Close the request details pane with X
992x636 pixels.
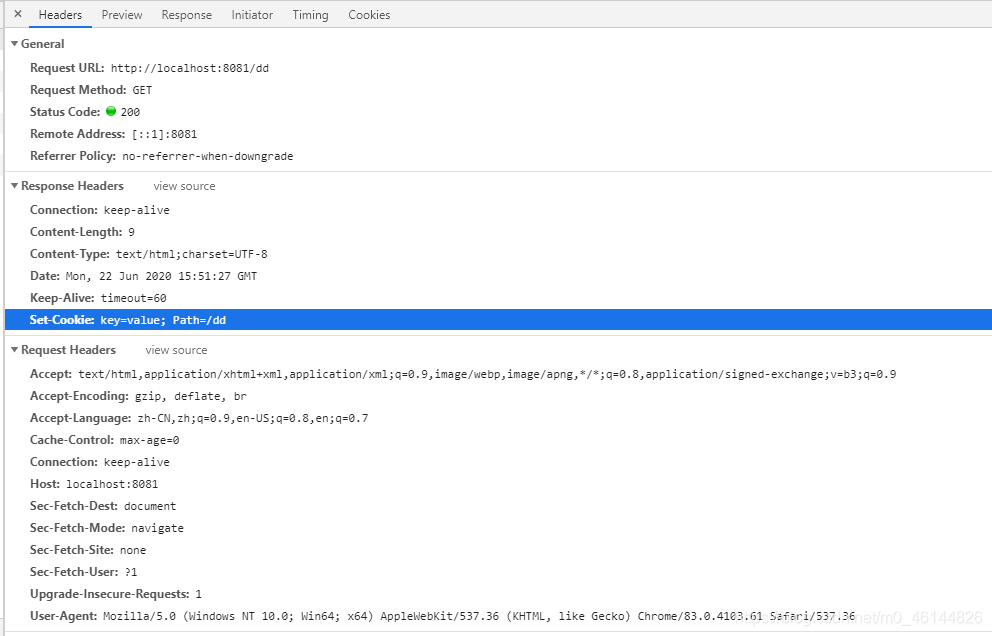pos(18,14)
